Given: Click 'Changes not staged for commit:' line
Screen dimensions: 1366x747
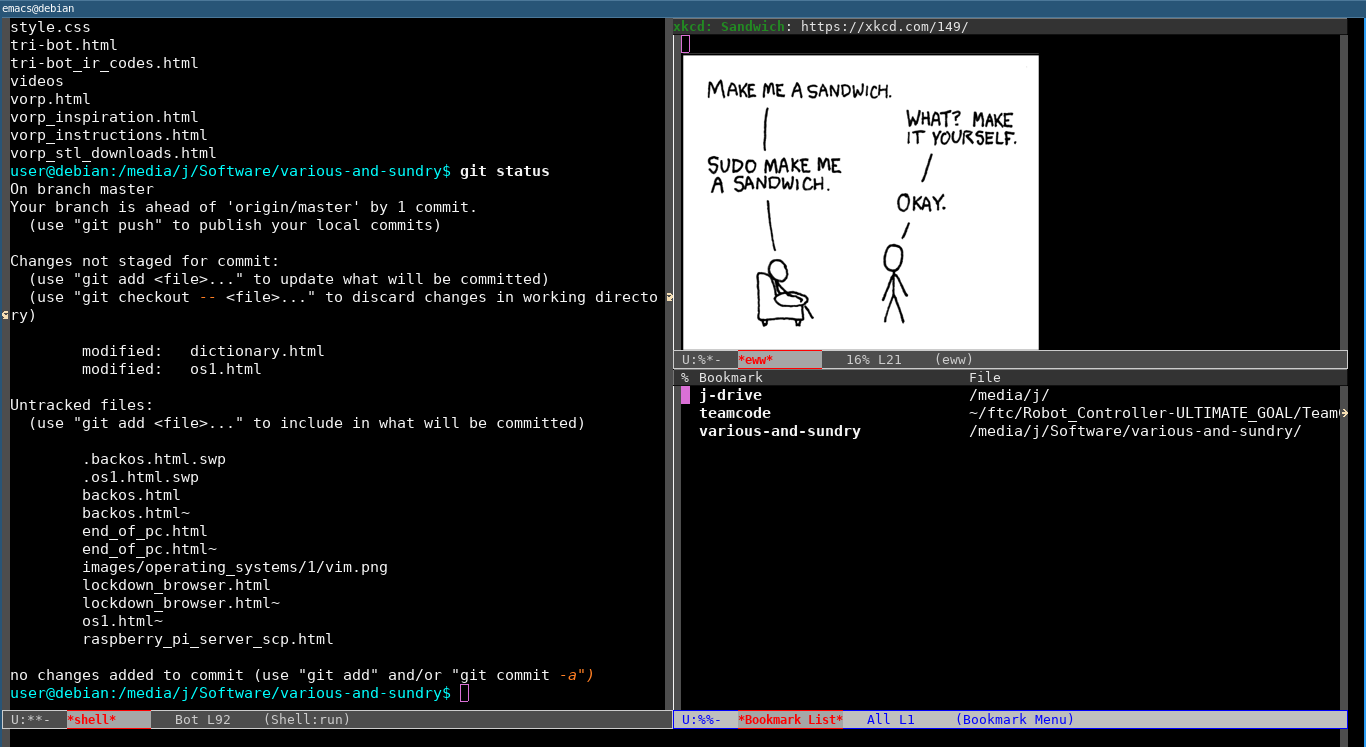Looking at the screenshot, I should (145, 261).
